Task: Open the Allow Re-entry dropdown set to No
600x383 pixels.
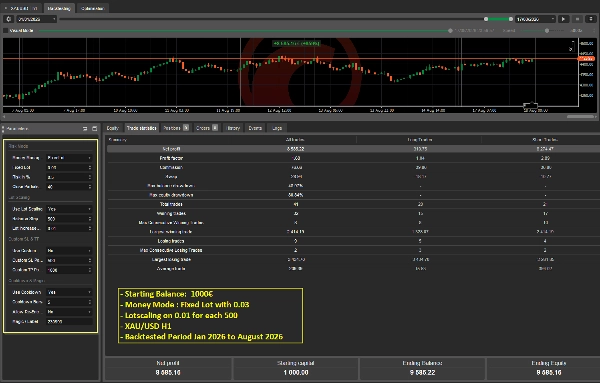Action: (69, 312)
